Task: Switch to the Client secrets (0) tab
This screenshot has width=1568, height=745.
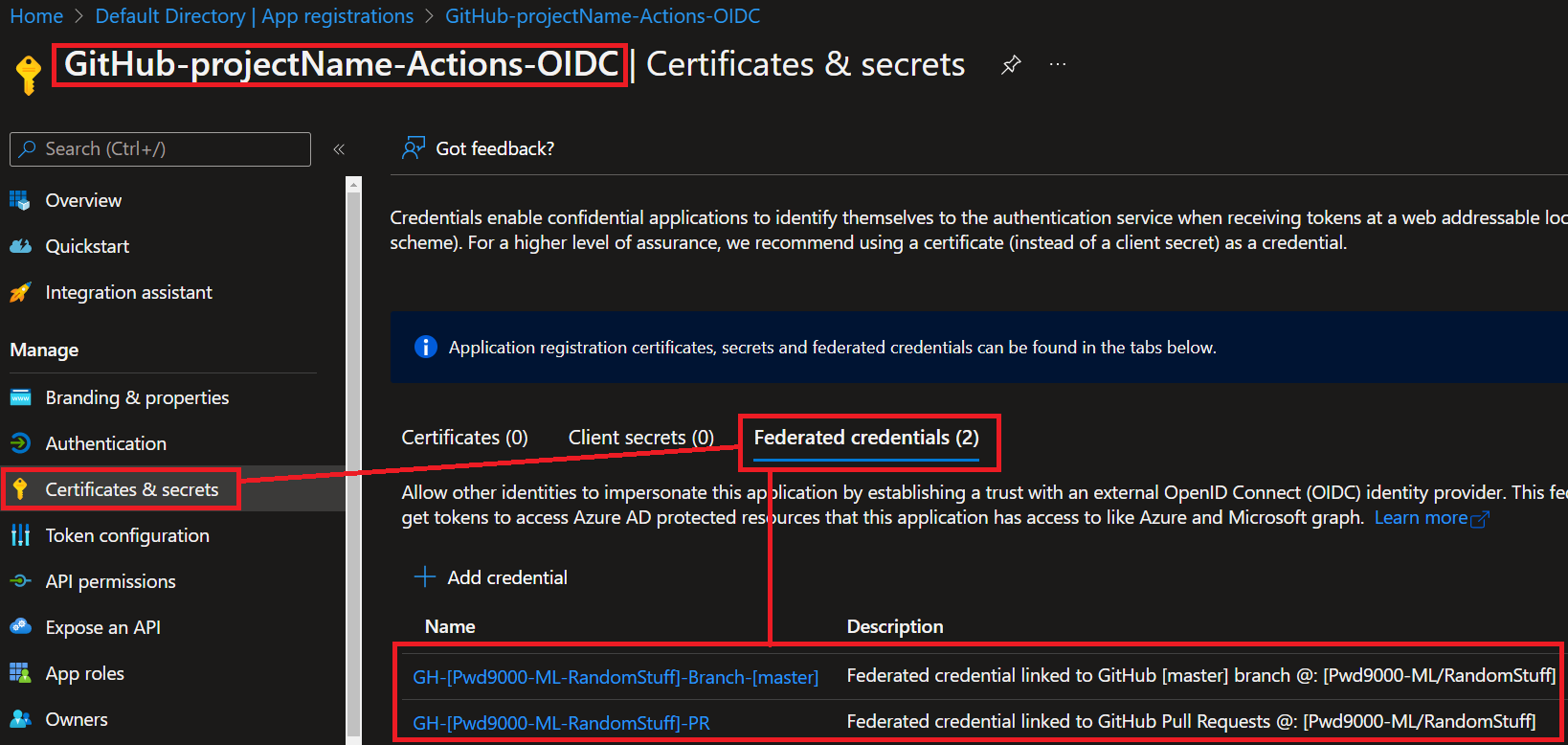Action: coord(641,438)
